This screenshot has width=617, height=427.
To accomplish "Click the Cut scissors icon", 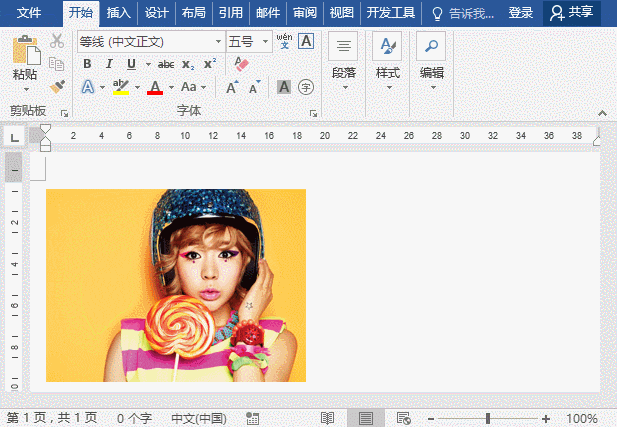I will tap(57, 41).
